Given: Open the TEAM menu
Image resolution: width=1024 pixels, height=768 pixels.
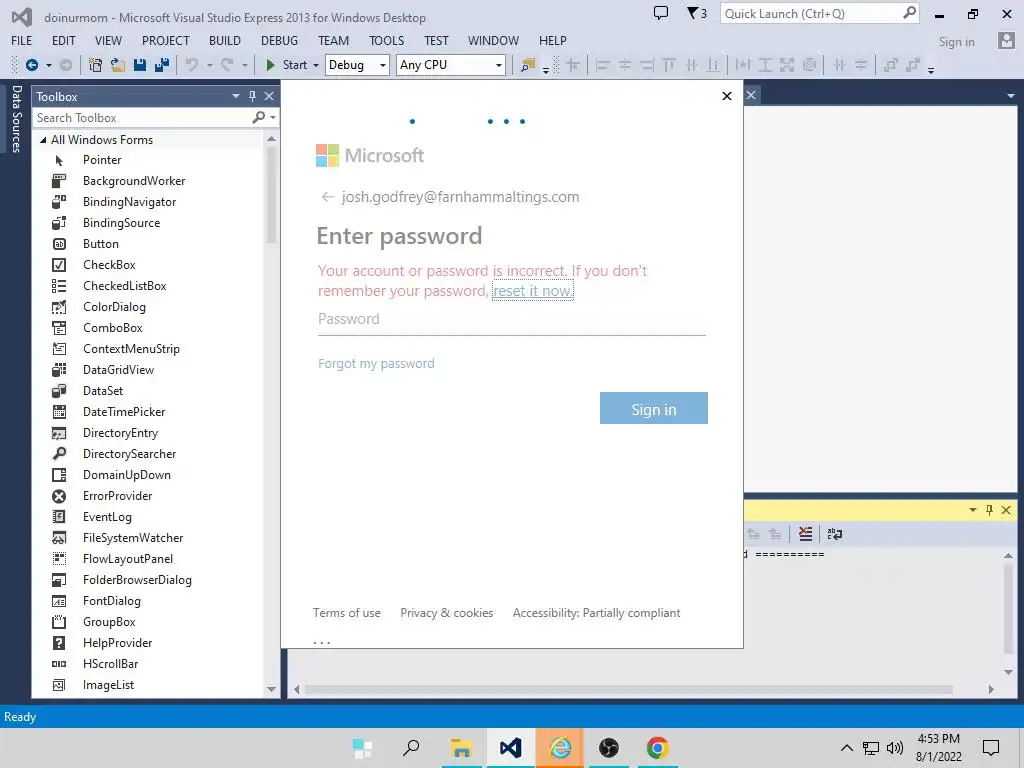Looking at the screenshot, I should pyautogui.click(x=334, y=40).
